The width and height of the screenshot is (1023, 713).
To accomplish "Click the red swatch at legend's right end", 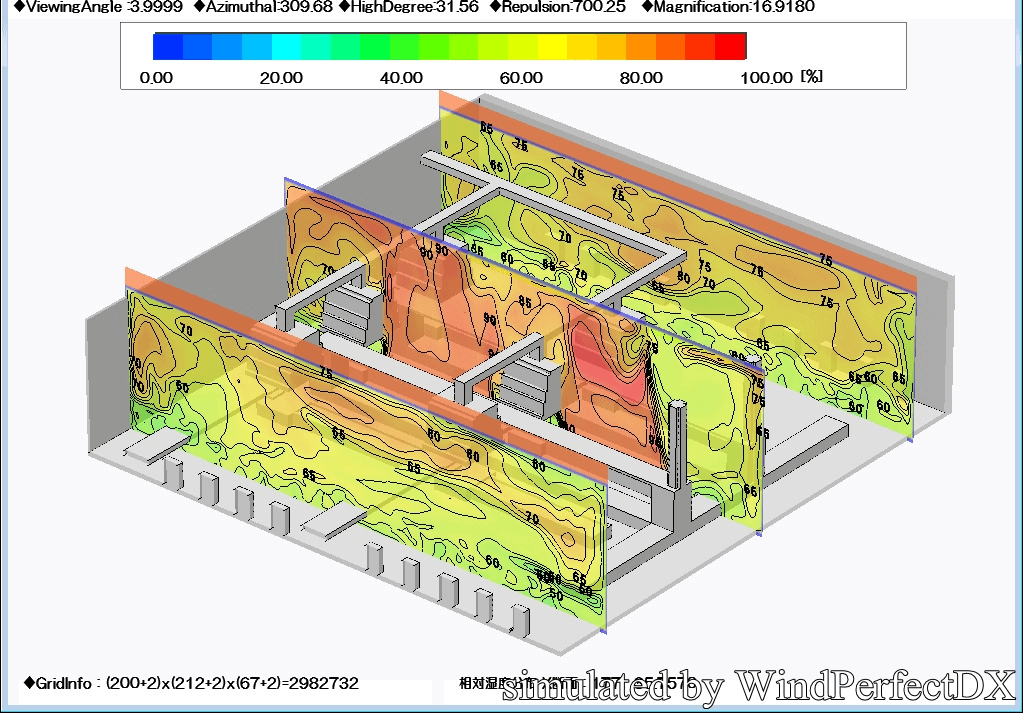I will point(731,46).
